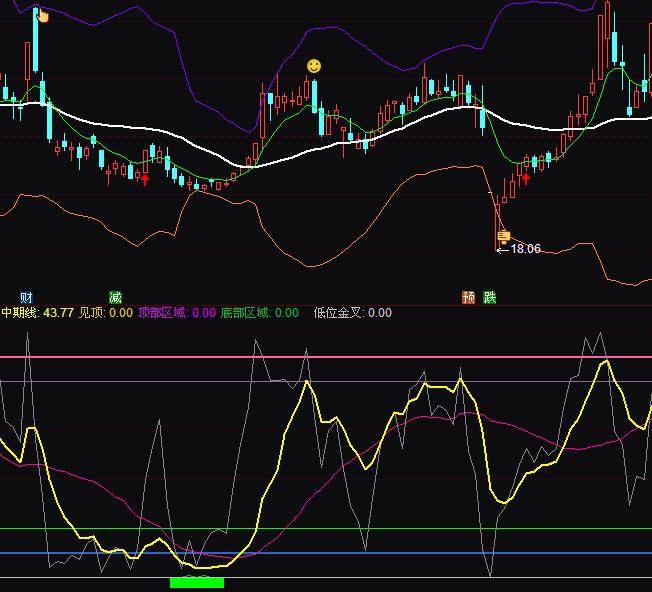Viewport: 652px width, 592px height.
Task: Click the cyan candlestick below the smiley
Action: coord(314,95)
